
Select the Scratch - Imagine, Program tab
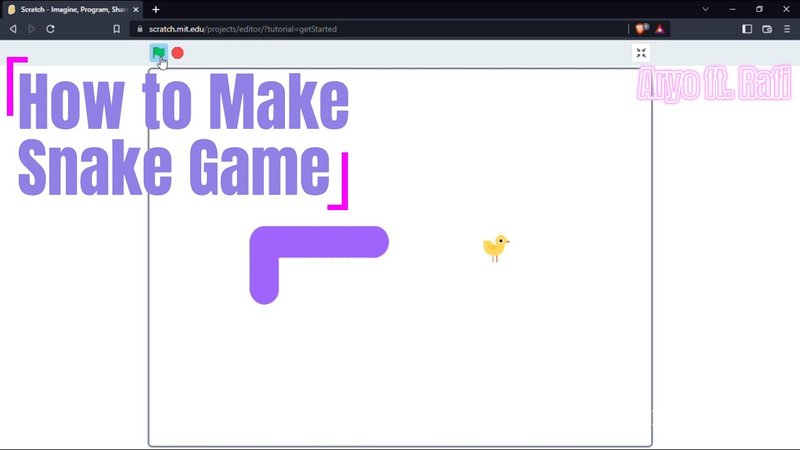click(x=73, y=10)
